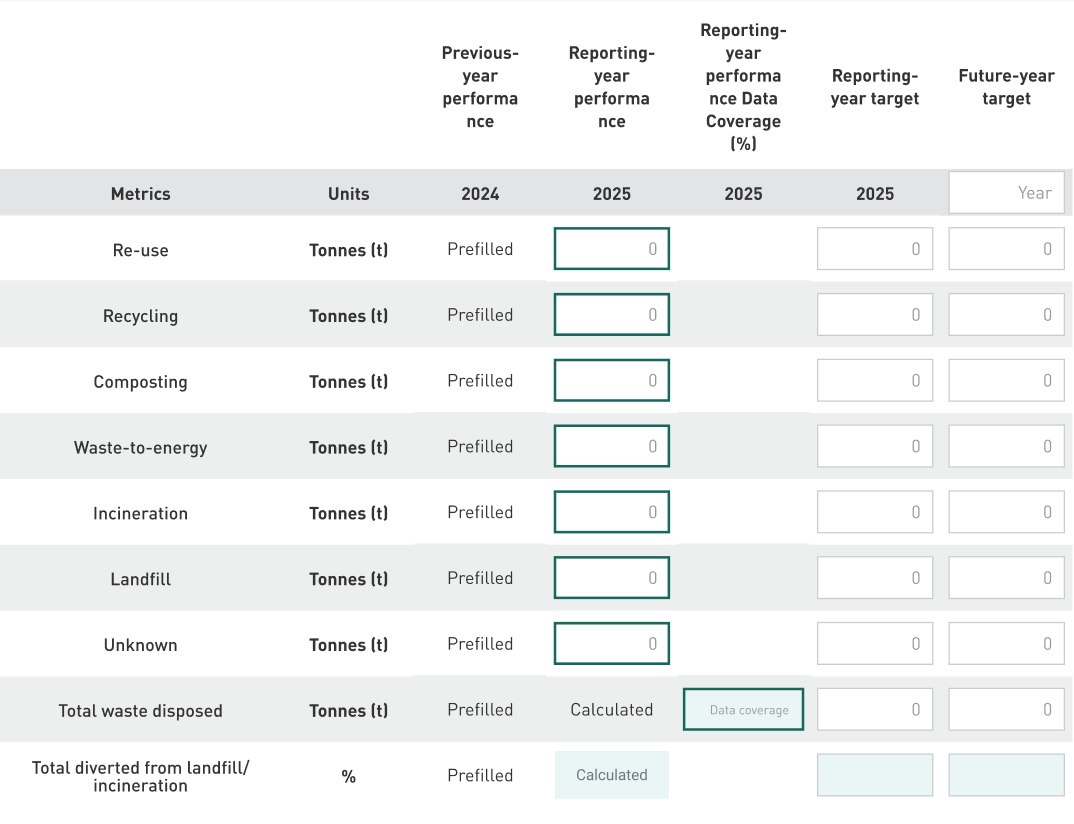Click the Recycling 2025 performance field
This screenshot has width=1074, height=824.
pyautogui.click(x=611, y=315)
